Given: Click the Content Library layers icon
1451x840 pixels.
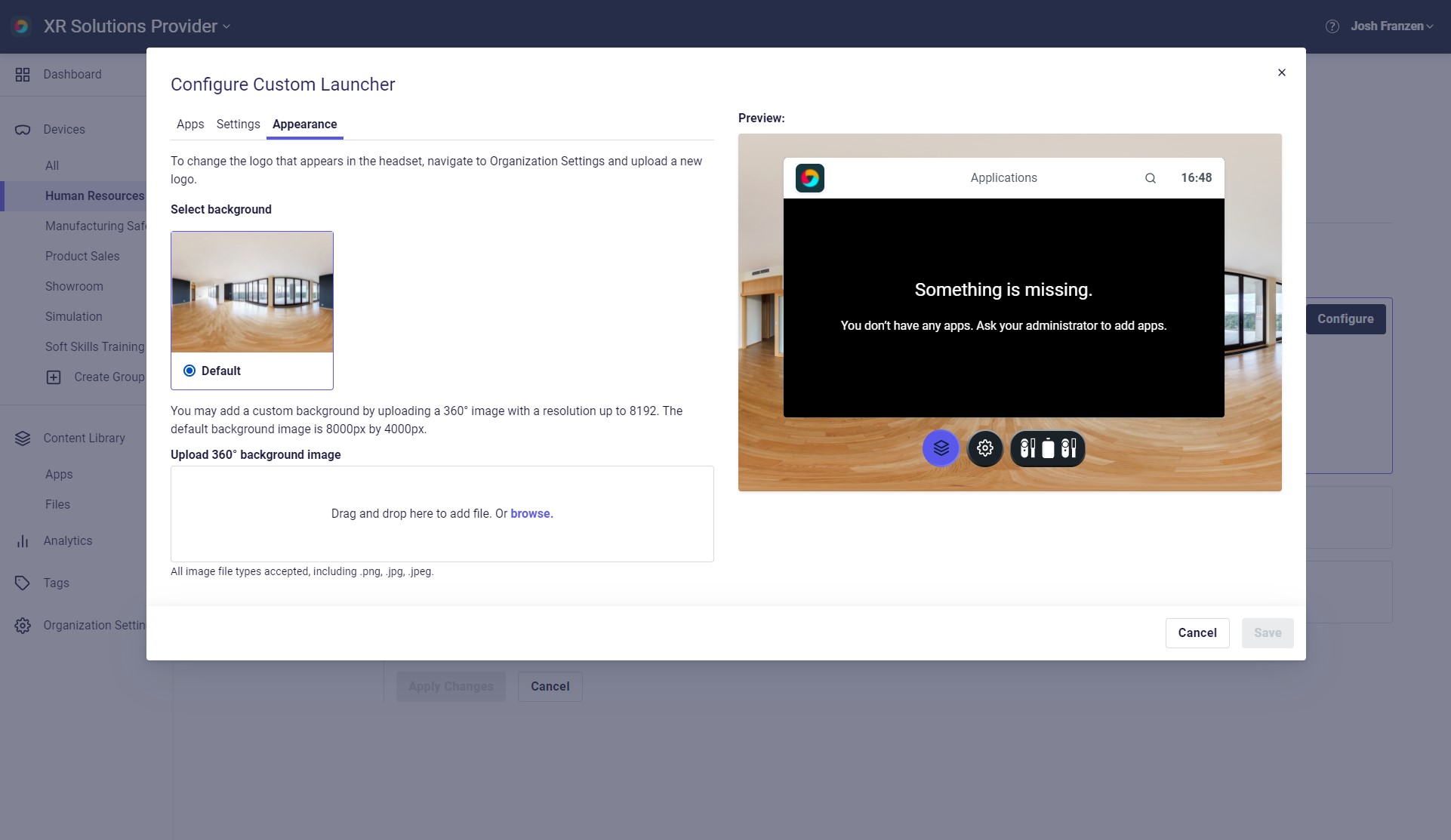Looking at the screenshot, I should point(23,438).
